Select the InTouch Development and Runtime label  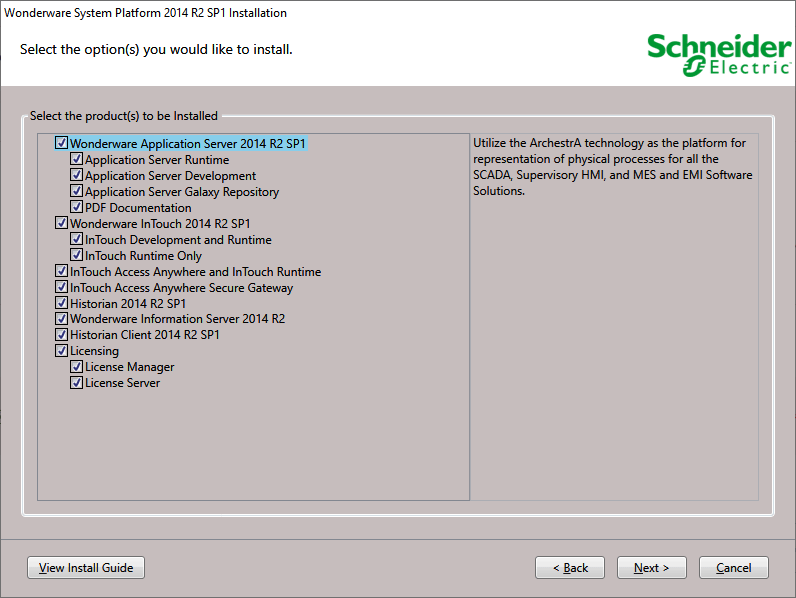[x=178, y=240]
